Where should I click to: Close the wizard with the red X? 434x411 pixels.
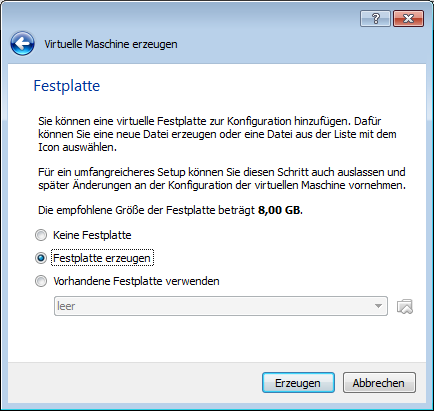click(409, 18)
